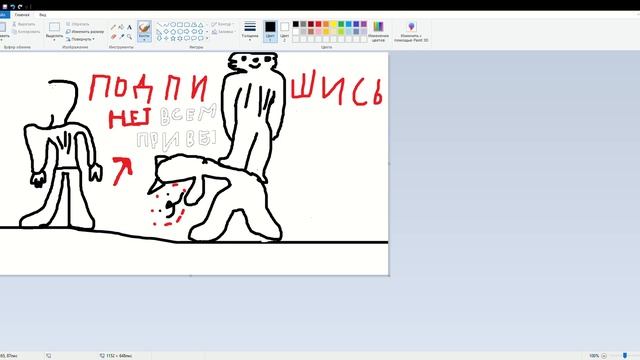Choose the green palette swatch

[x=341, y=24]
